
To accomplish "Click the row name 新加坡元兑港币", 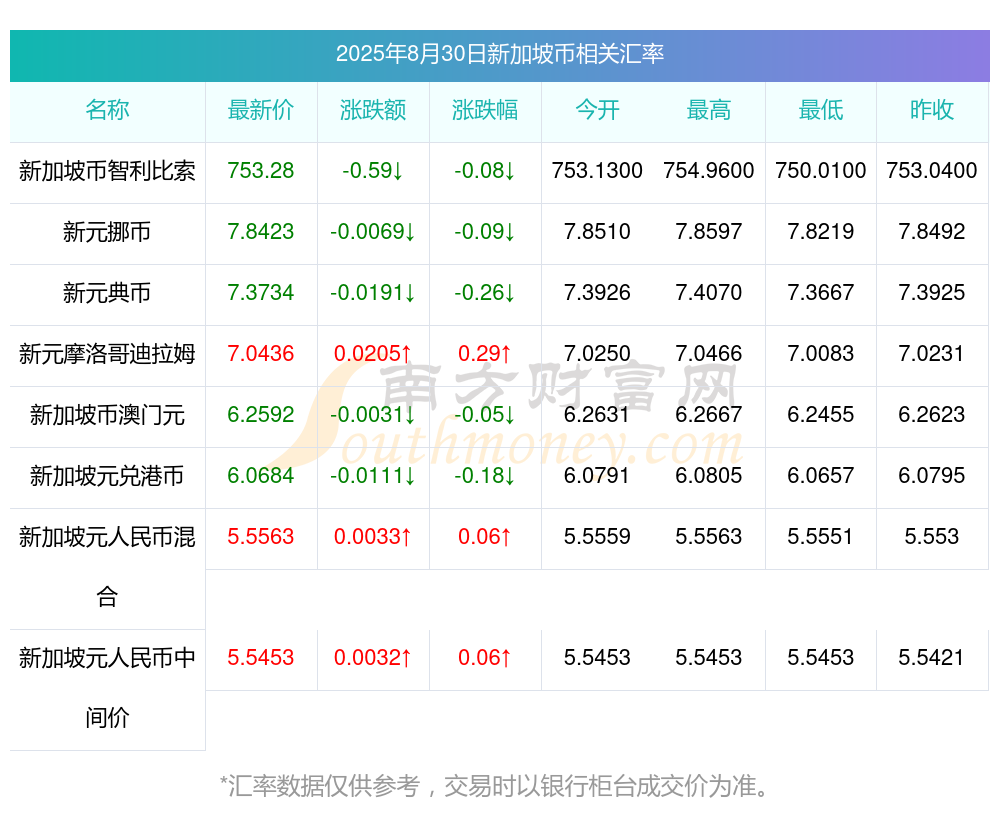I will coord(107,476).
